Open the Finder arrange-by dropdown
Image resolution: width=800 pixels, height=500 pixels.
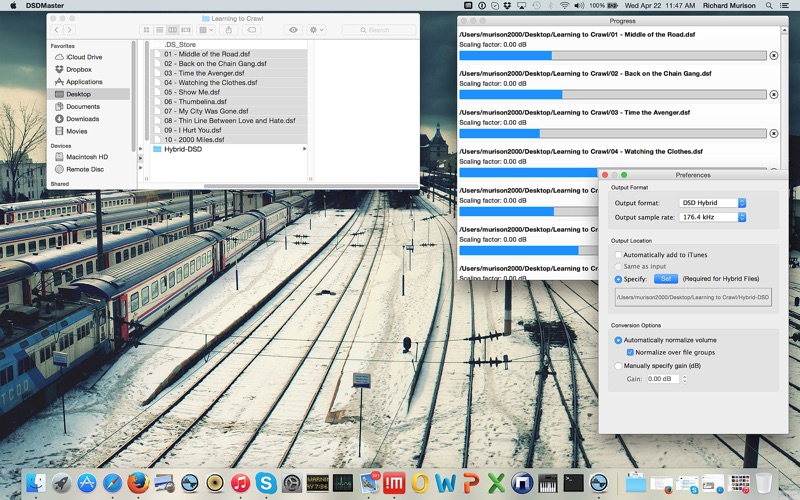click(x=206, y=30)
